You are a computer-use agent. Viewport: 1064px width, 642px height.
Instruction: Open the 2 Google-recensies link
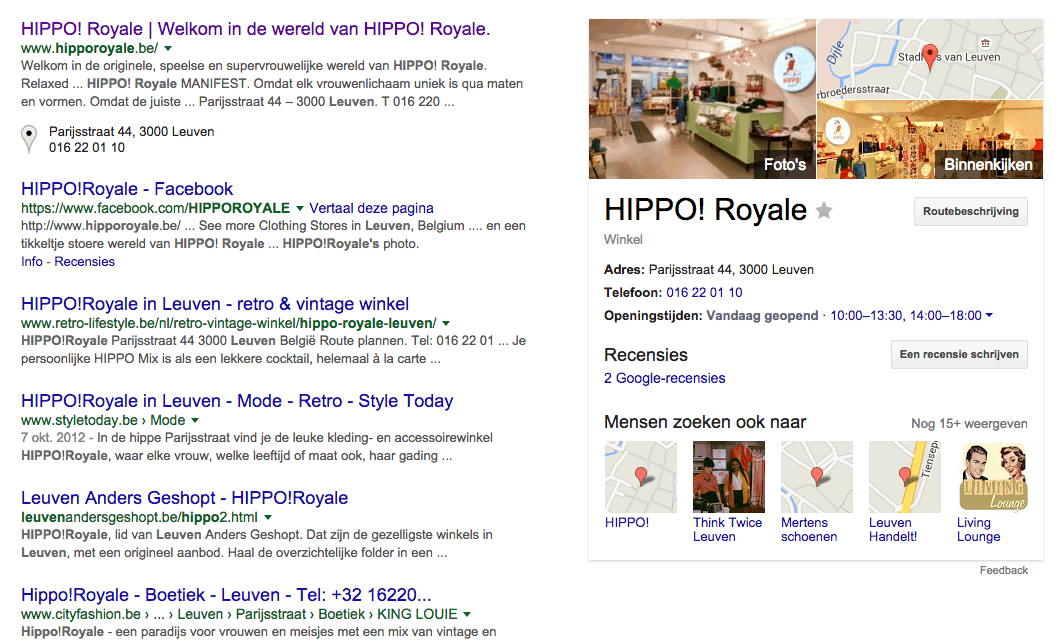coord(664,379)
